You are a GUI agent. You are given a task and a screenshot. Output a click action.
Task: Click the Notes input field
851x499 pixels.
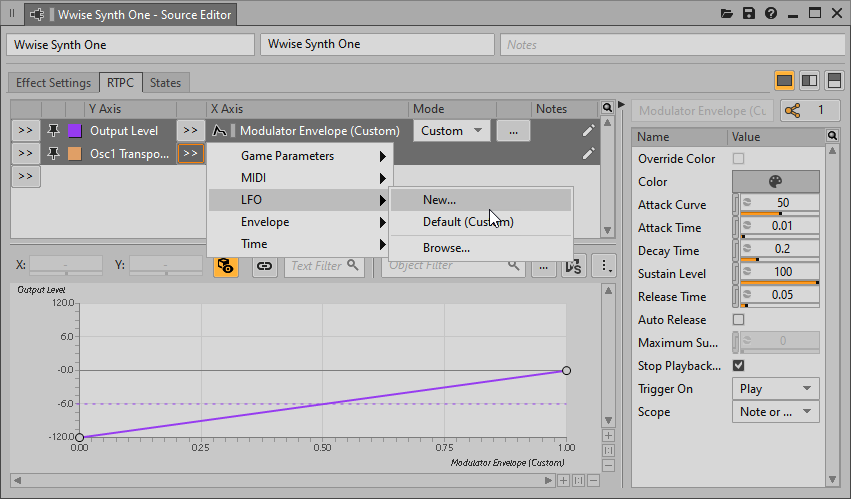[x=672, y=45]
